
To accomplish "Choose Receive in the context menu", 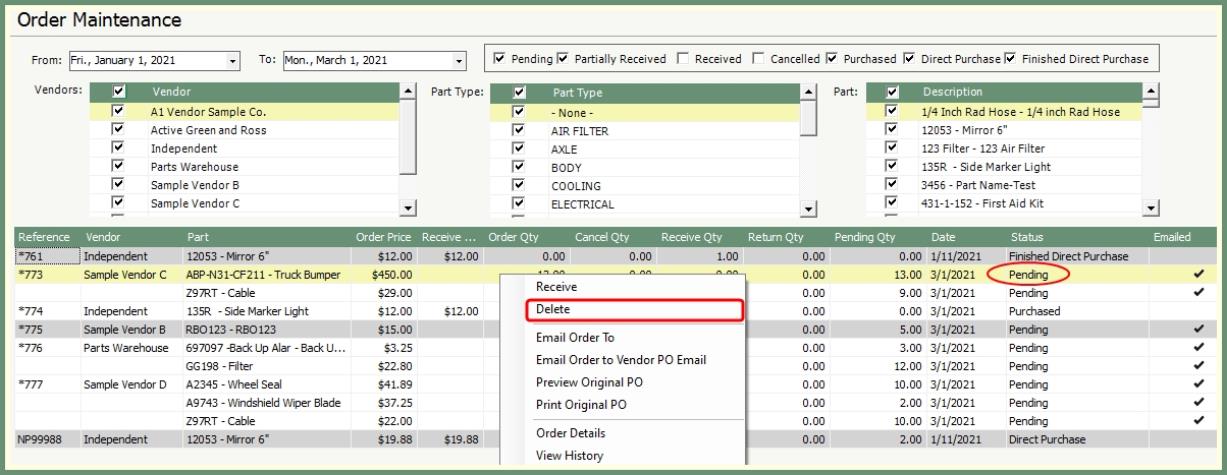I will pyautogui.click(x=556, y=286).
